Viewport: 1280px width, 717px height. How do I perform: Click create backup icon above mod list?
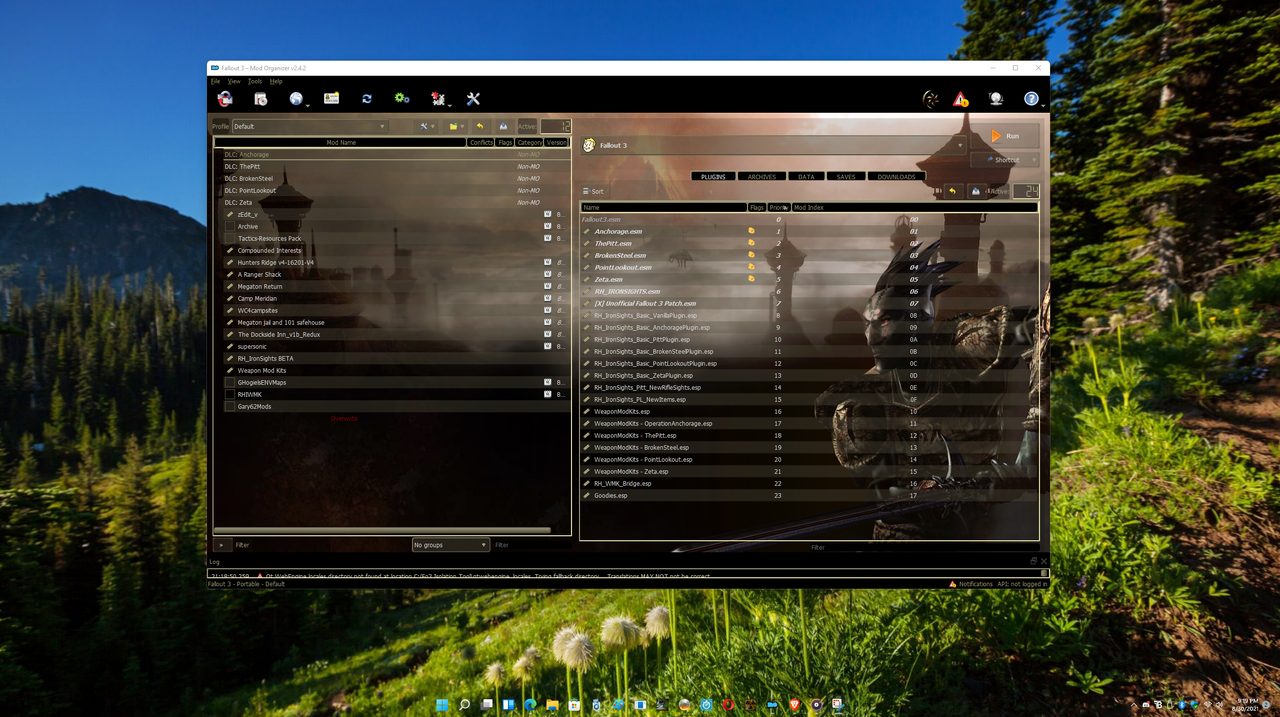click(x=503, y=126)
